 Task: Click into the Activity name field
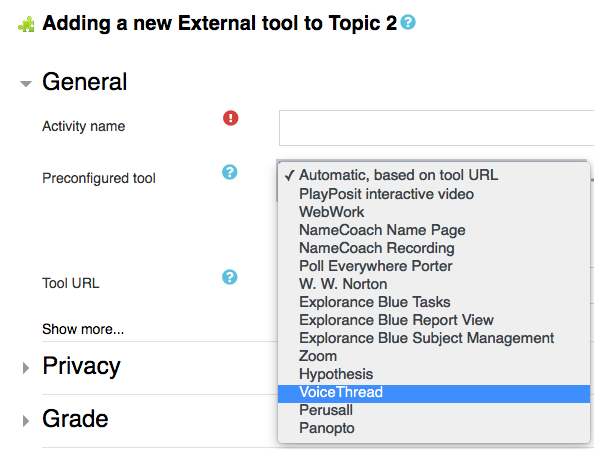[x=436, y=128]
